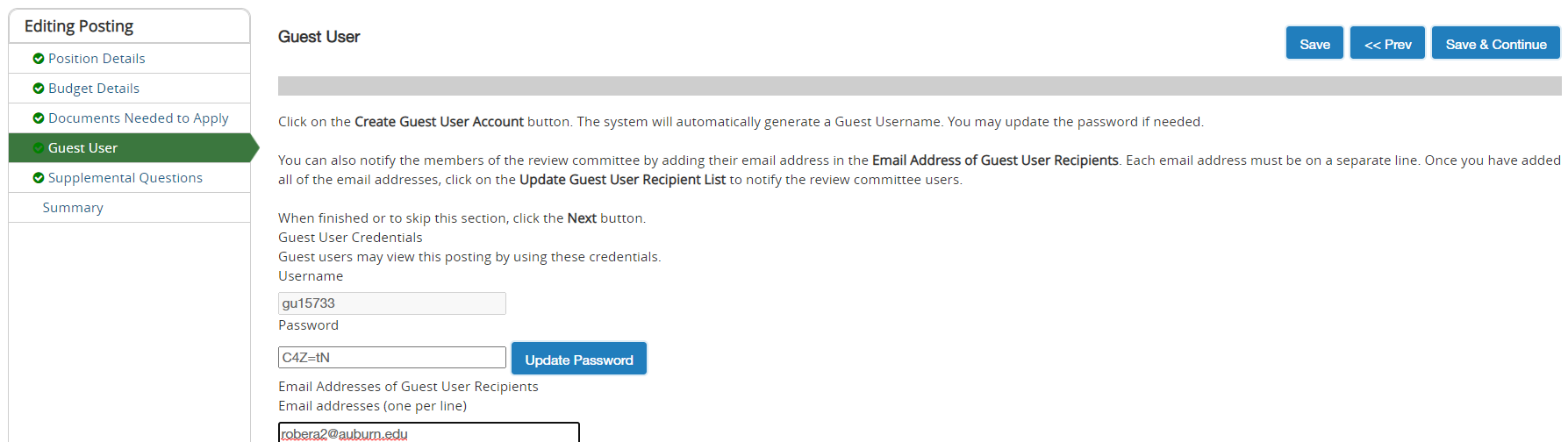Open the Position Details section
The width and height of the screenshot is (1568, 442).
(x=97, y=59)
